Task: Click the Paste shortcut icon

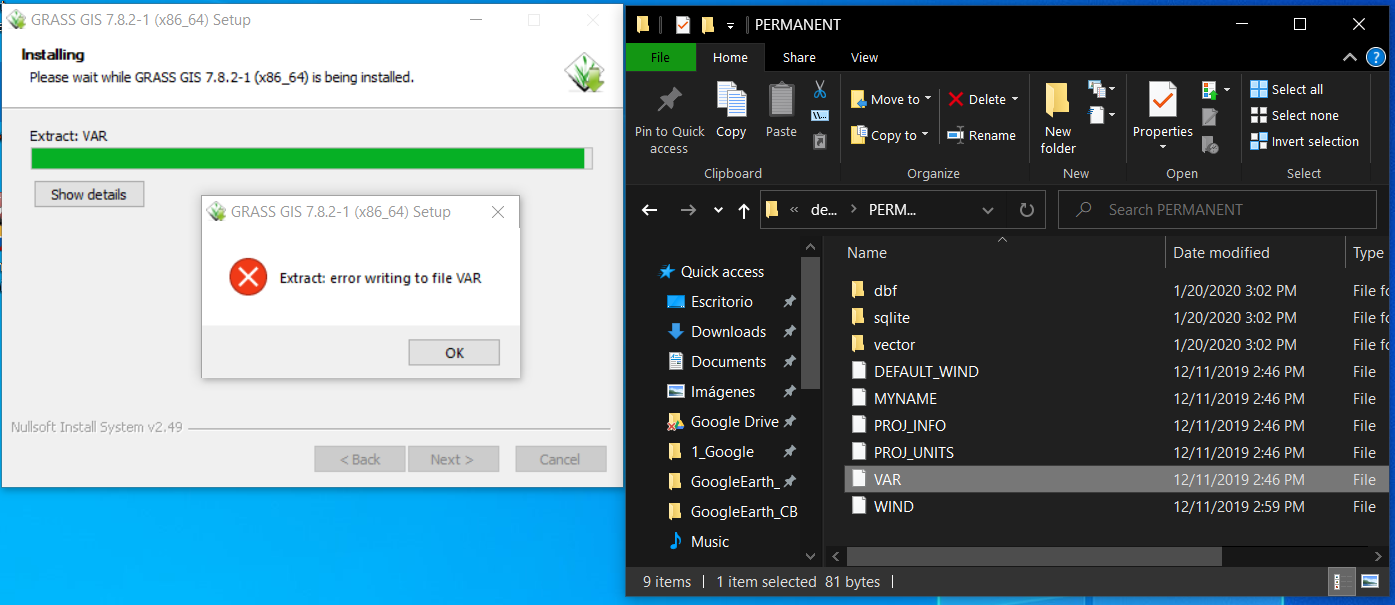Action: pos(820,141)
